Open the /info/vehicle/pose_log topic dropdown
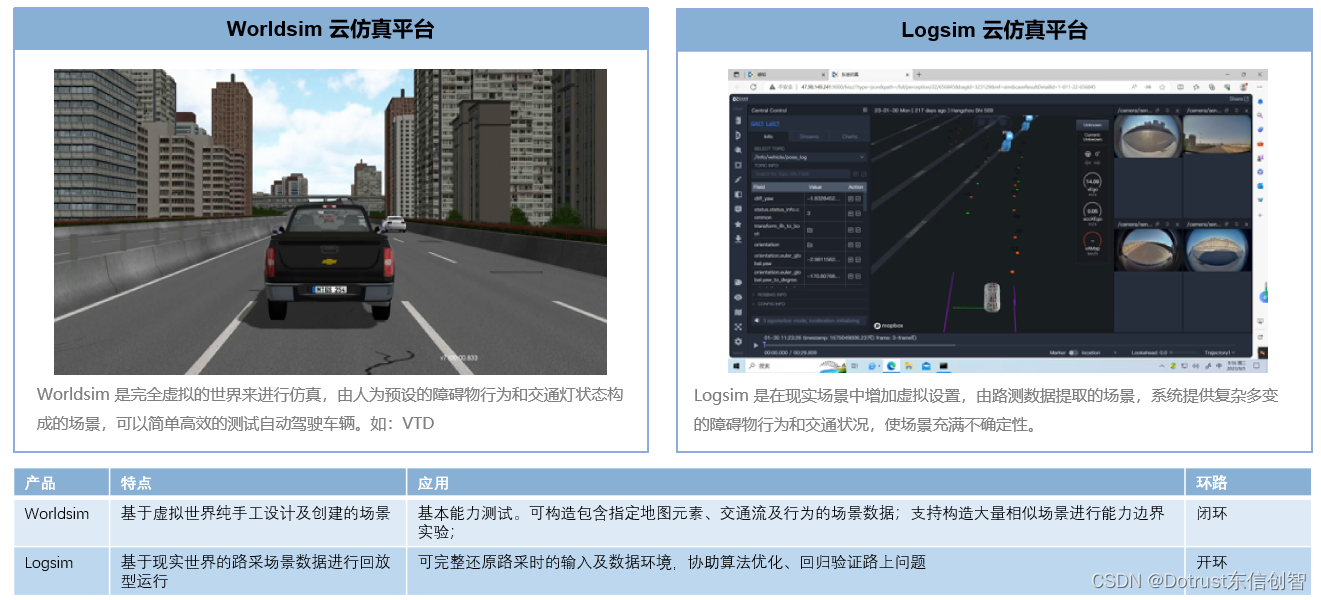 [809, 157]
